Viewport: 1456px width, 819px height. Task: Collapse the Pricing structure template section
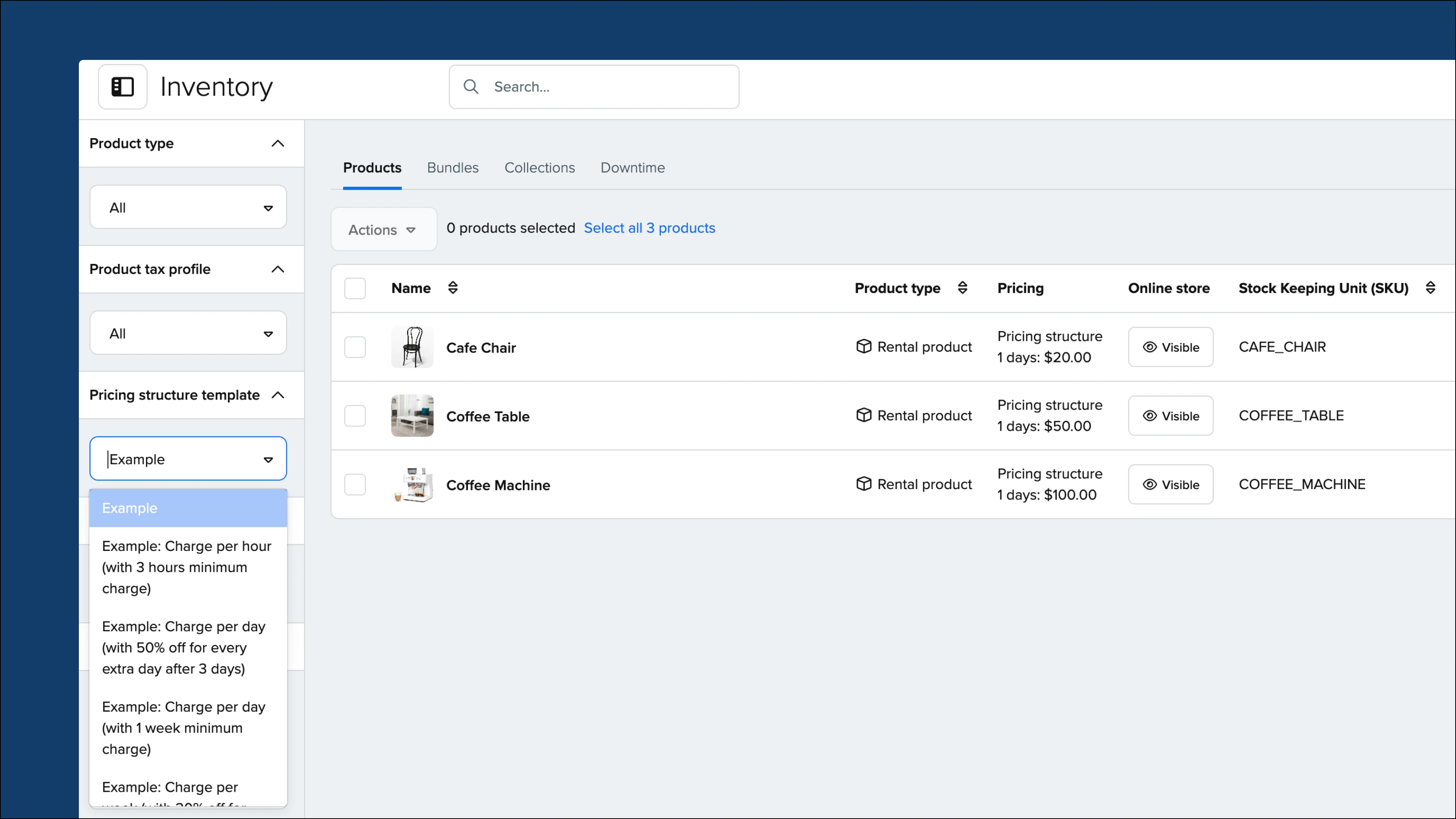coord(278,395)
